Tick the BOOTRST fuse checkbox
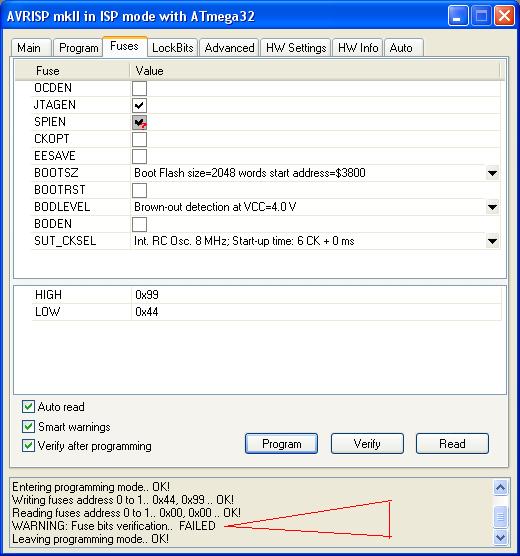 (139, 190)
